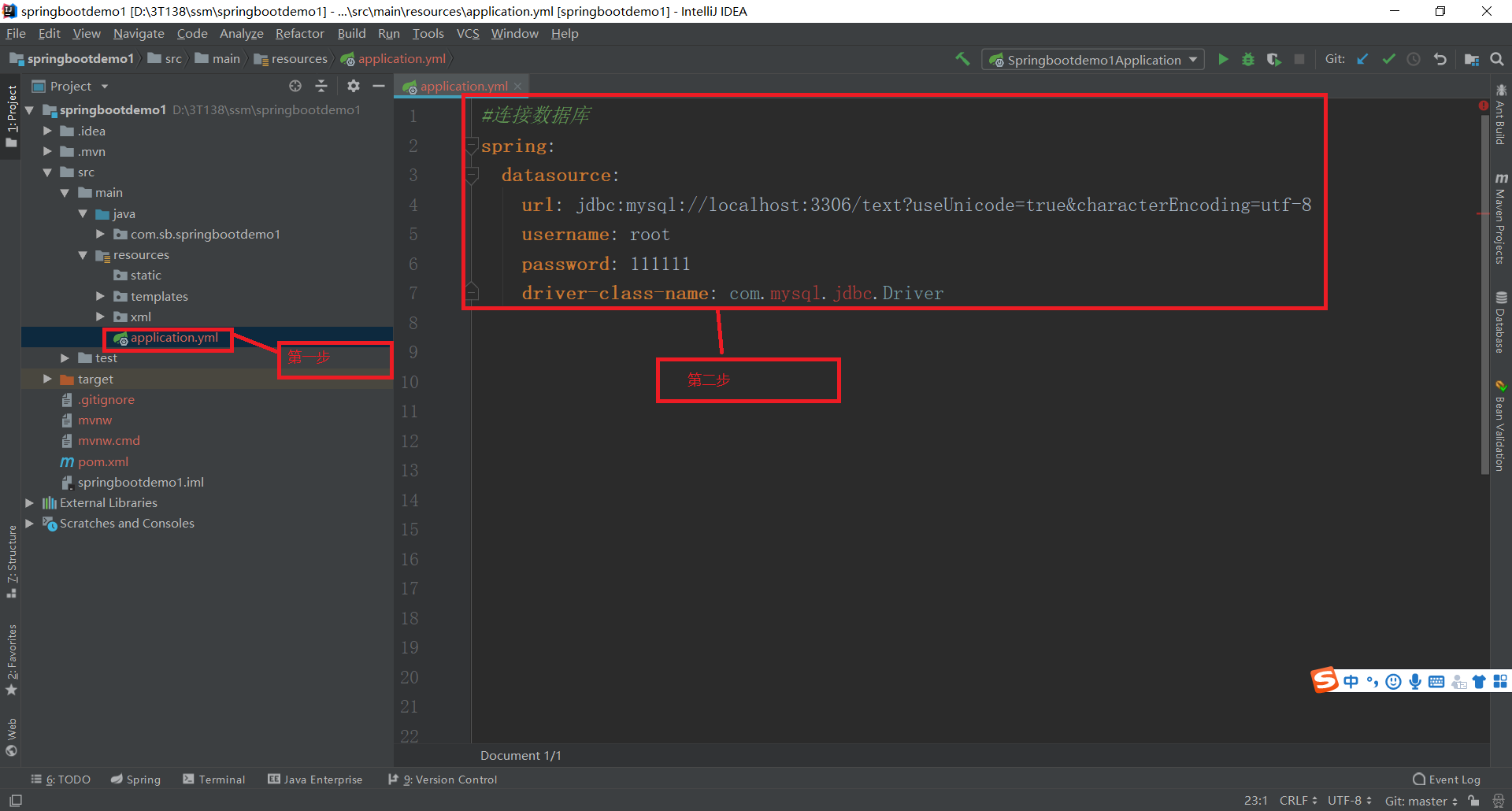This screenshot has height=811, width=1512.
Task: Click the resources breadcrumb in navigation bar
Action: (291, 58)
